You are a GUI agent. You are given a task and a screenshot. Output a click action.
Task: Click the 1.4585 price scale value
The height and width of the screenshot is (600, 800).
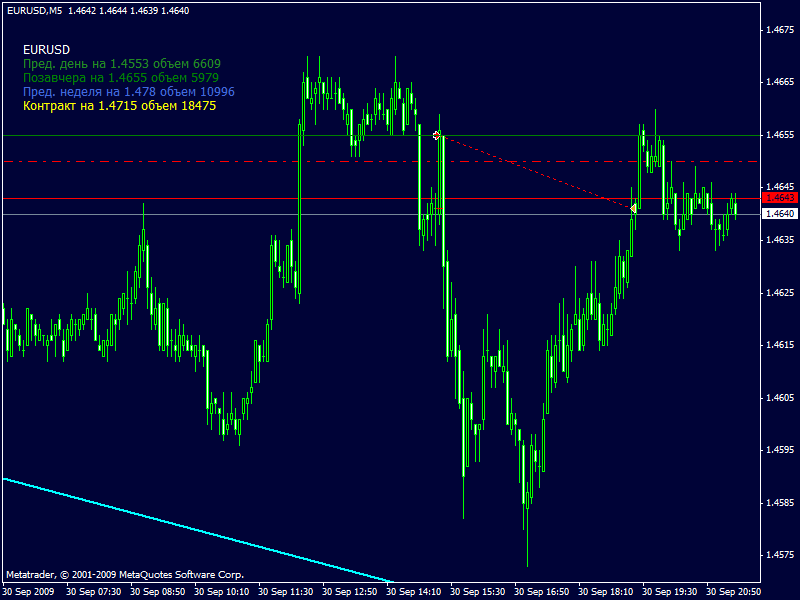pyautogui.click(x=780, y=503)
